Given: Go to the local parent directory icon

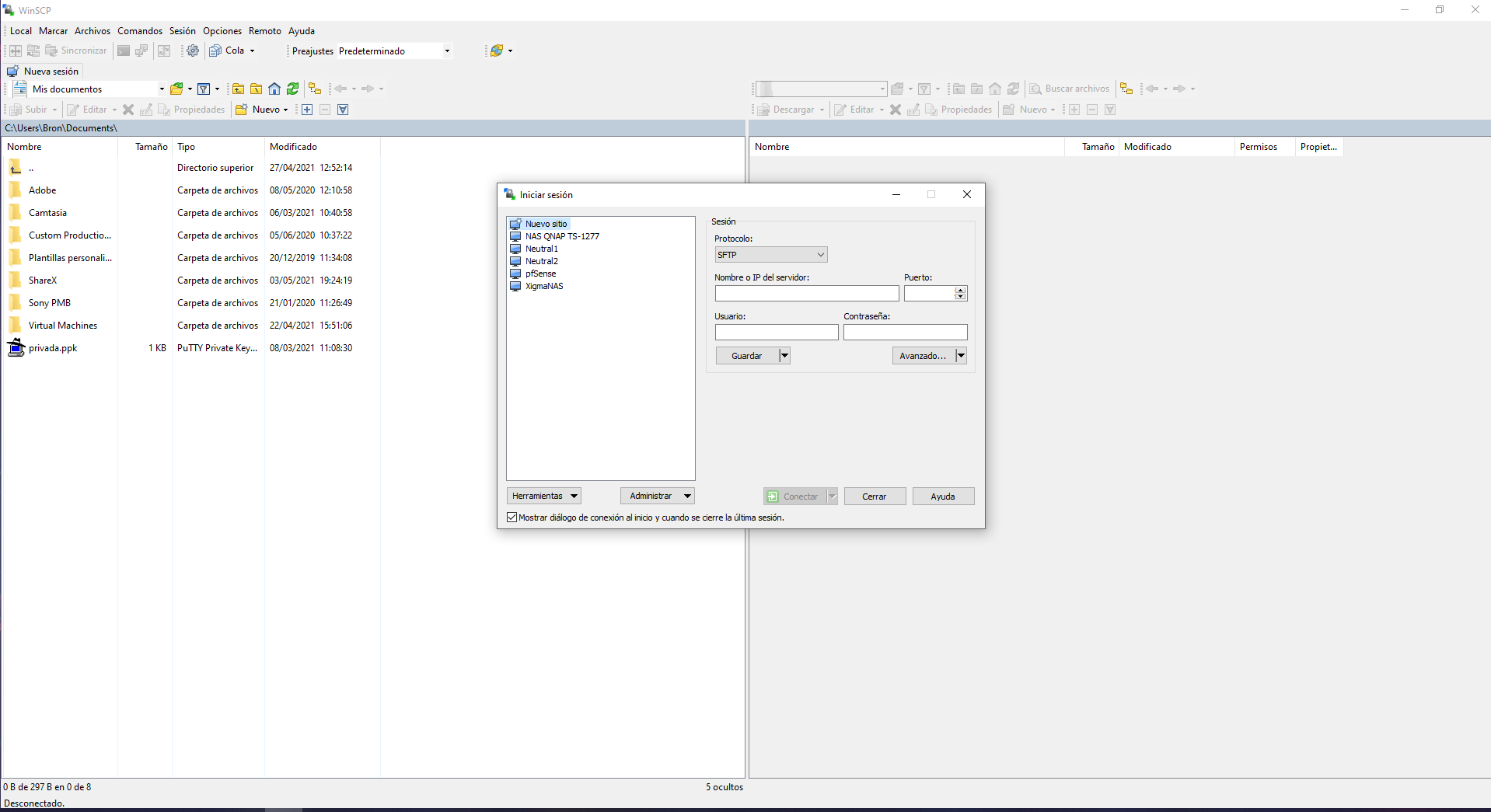Looking at the screenshot, I should (238, 89).
